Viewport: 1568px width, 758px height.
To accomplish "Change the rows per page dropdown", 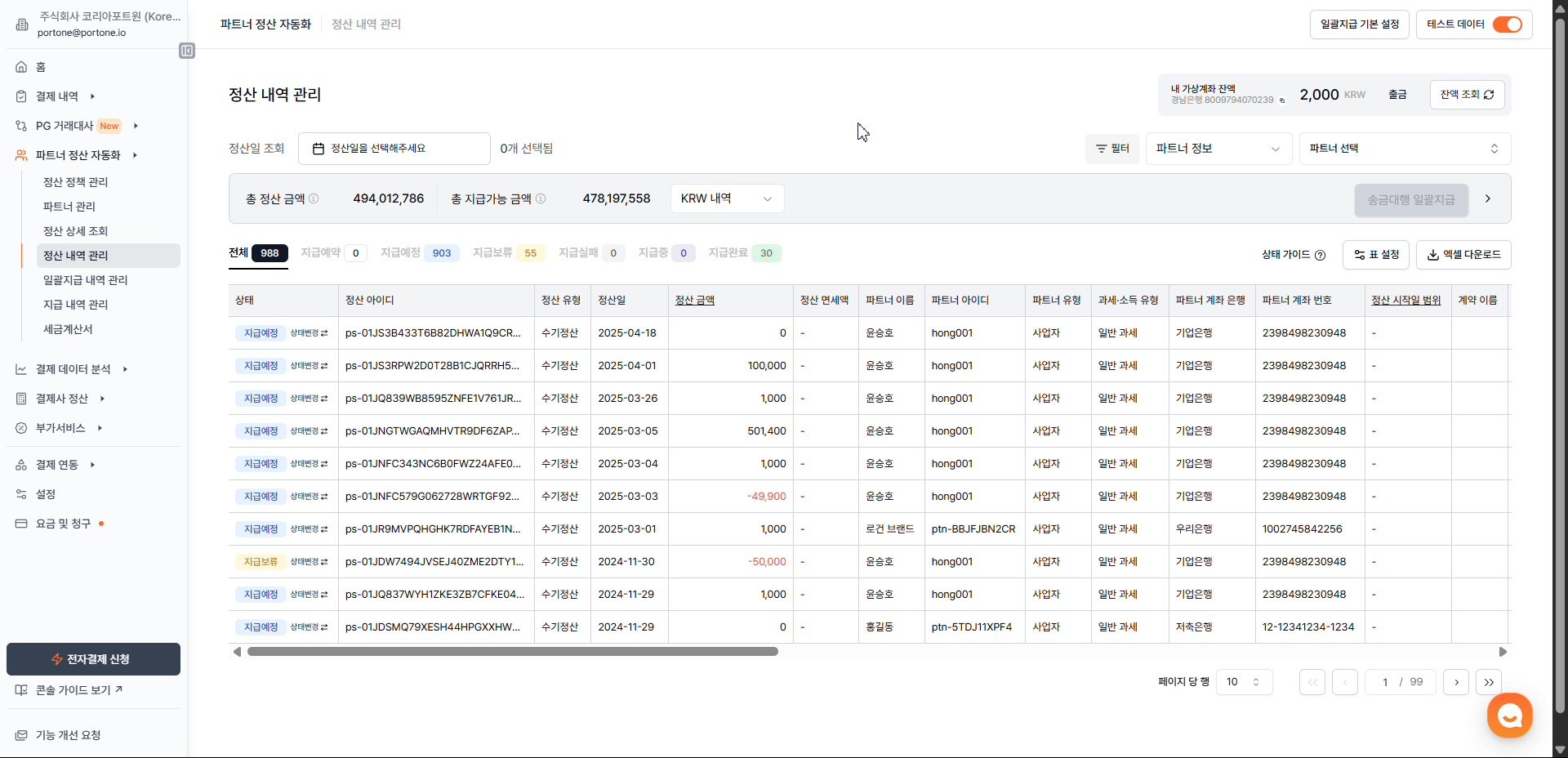I will [x=1244, y=682].
